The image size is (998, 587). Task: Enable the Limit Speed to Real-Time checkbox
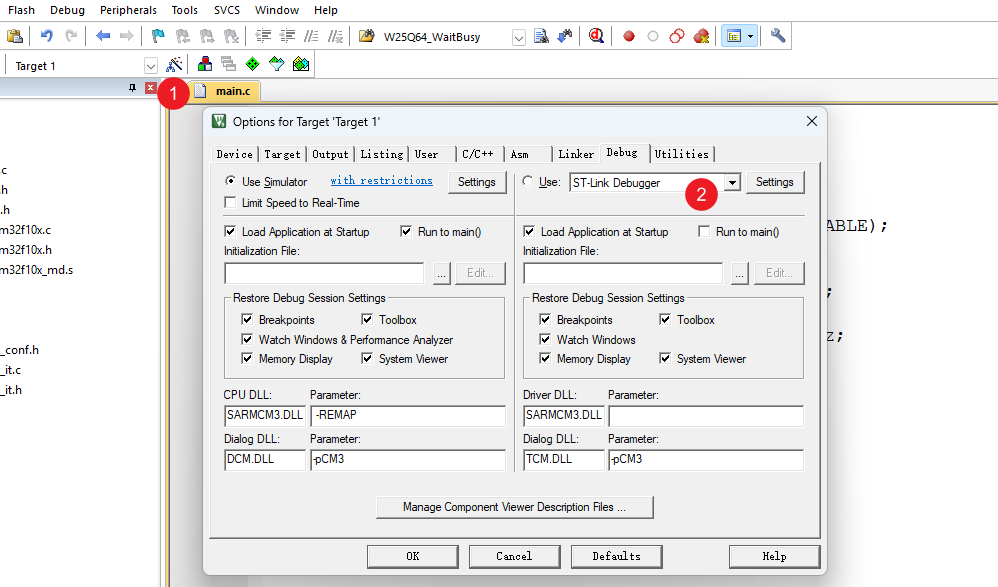(x=231, y=203)
